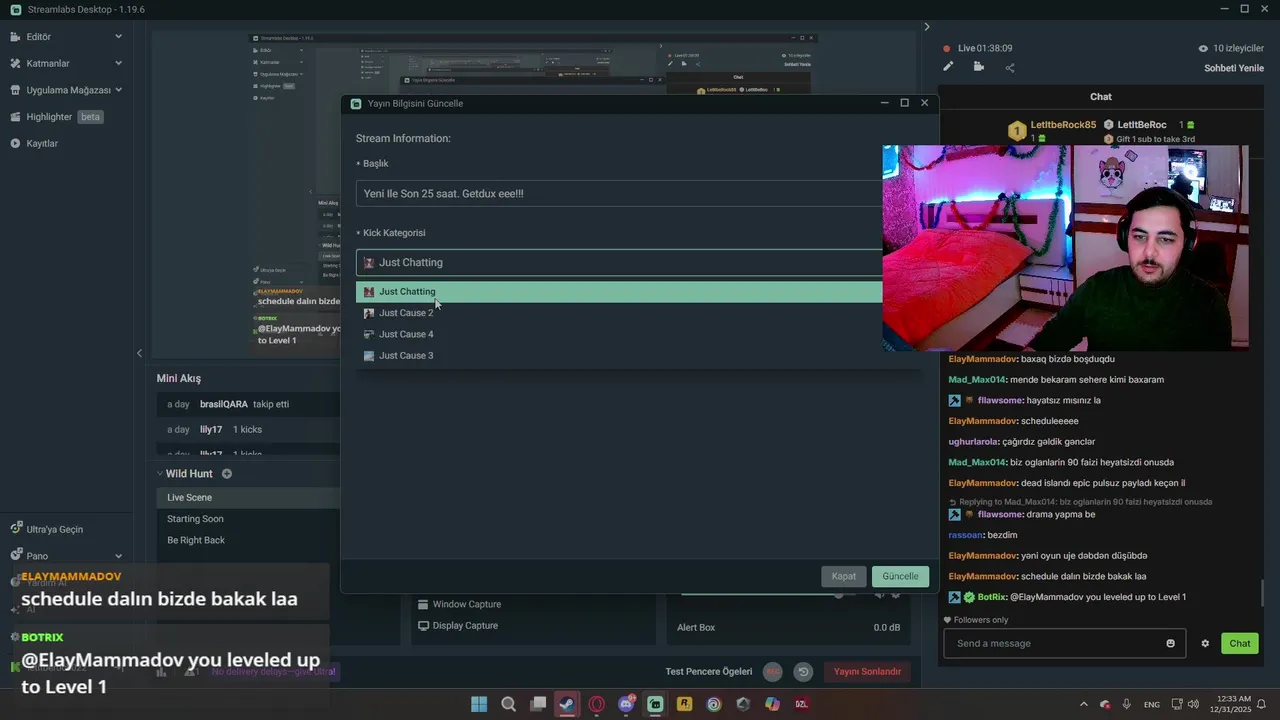The width and height of the screenshot is (1280, 720).
Task: Click Yayını Sonlandır to end stream
Action: pos(867,672)
